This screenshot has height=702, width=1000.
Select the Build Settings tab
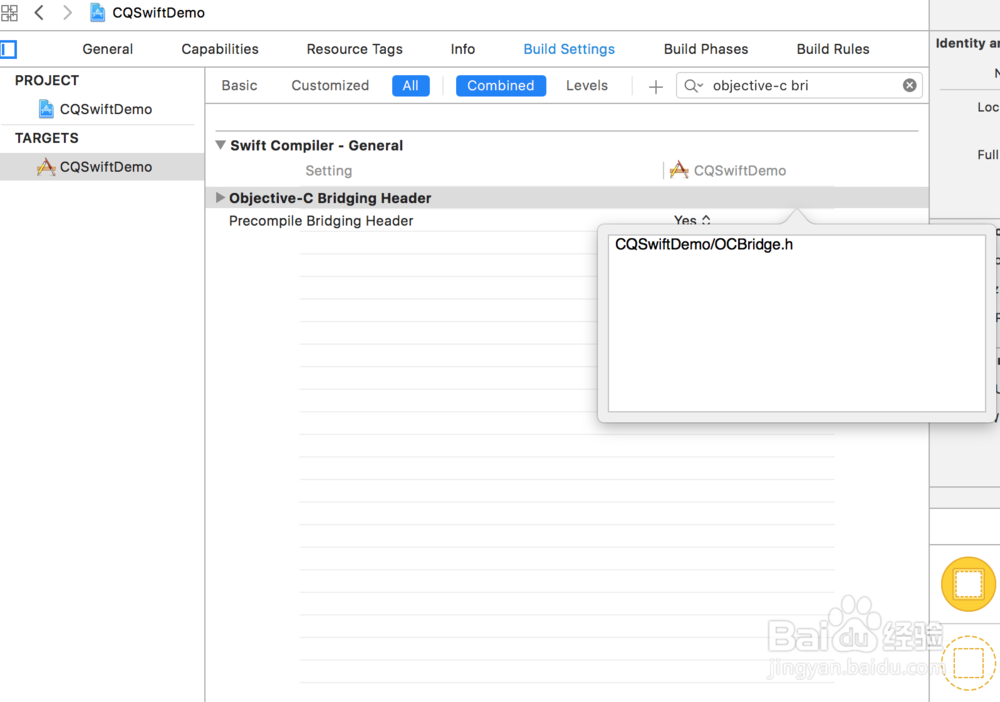569,49
